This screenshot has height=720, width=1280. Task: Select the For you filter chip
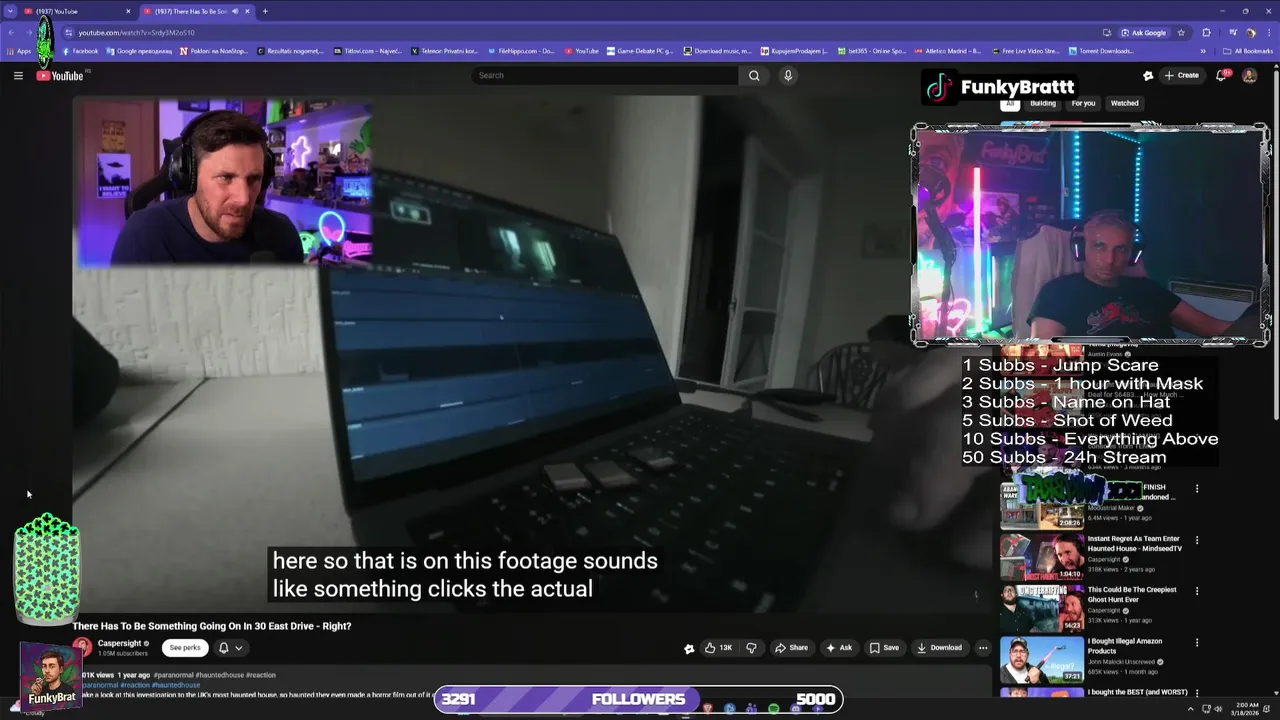coord(1083,103)
